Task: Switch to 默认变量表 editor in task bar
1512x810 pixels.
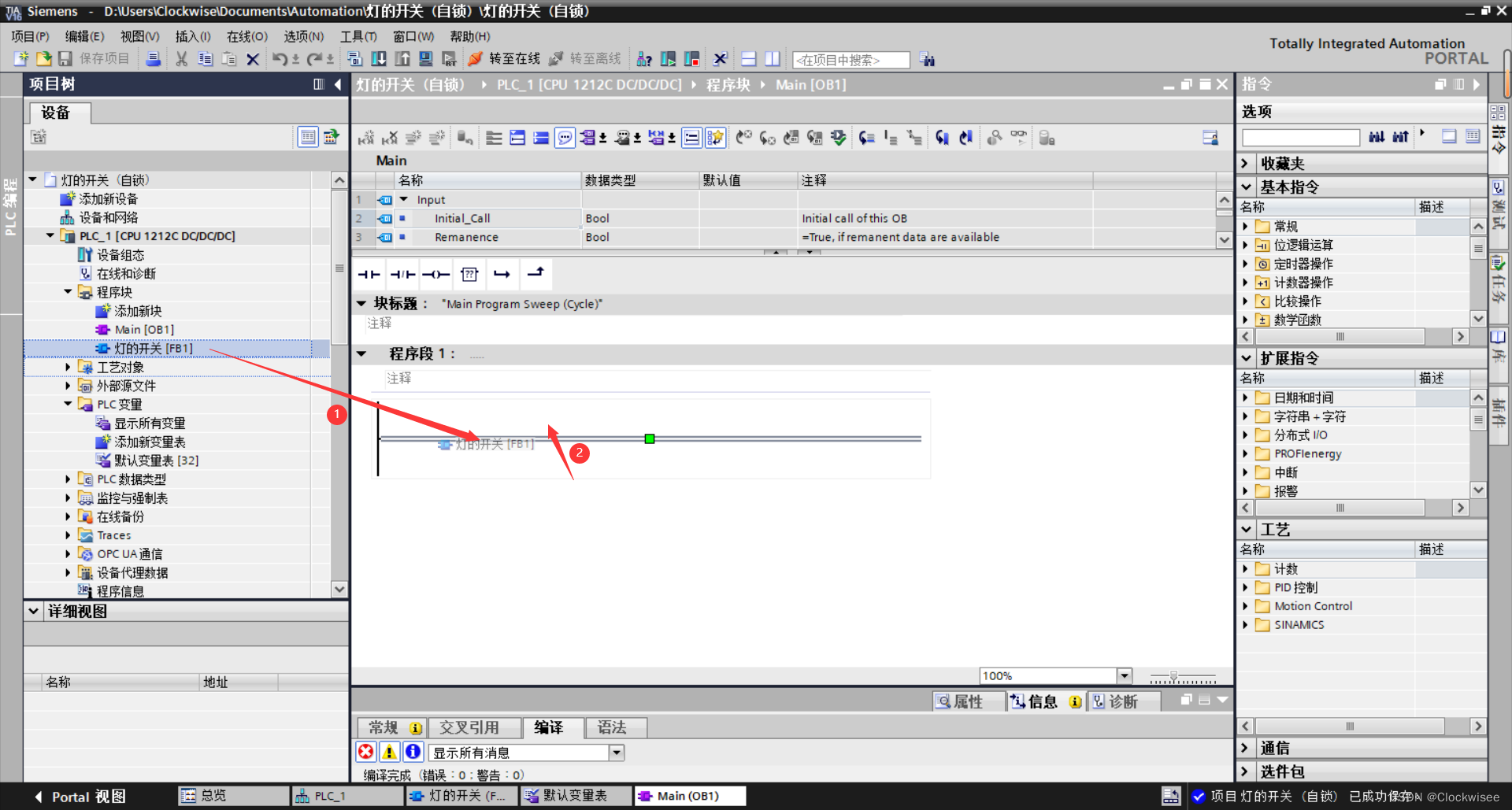Action: 576,796
